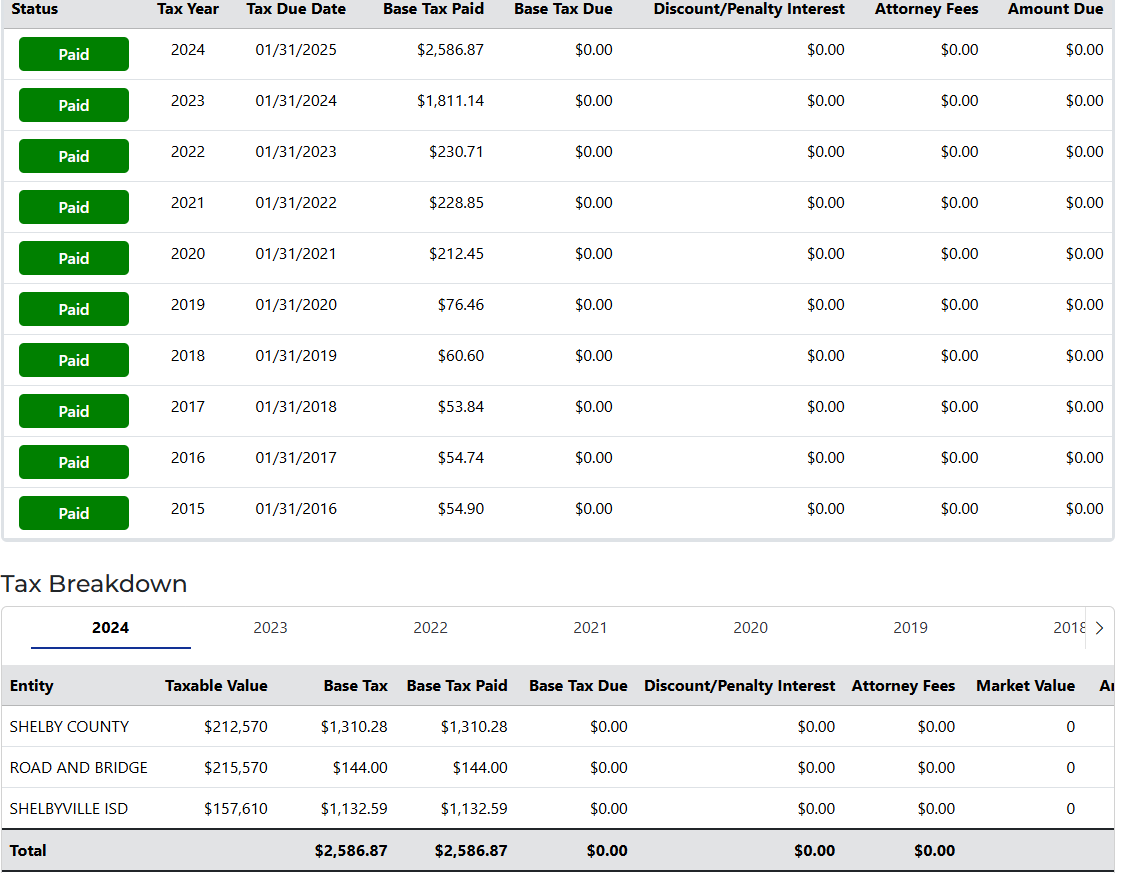The image size is (1127, 873).
Task: Switch to the 2019 breakdown tab
Action: coord(910,628)
